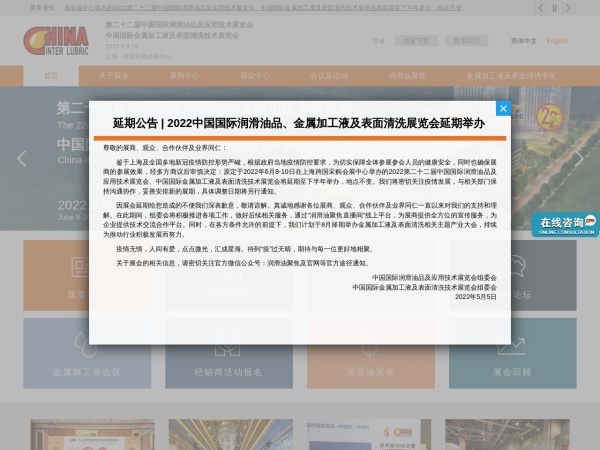Click the China Inter Lubric logo
This screenshot has width=600, height=450.
point(56,41)
